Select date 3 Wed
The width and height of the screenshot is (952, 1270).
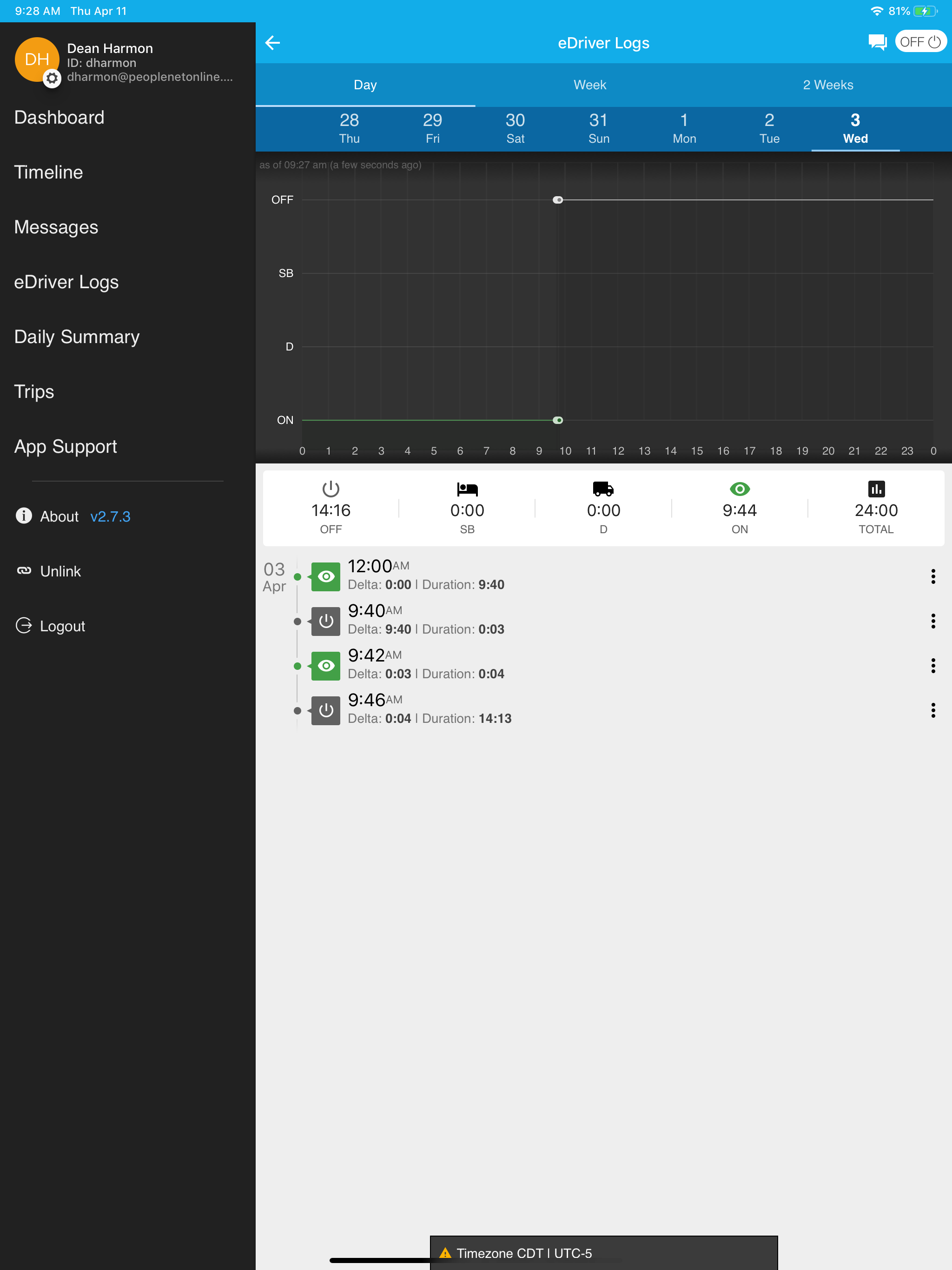[855, 129]
